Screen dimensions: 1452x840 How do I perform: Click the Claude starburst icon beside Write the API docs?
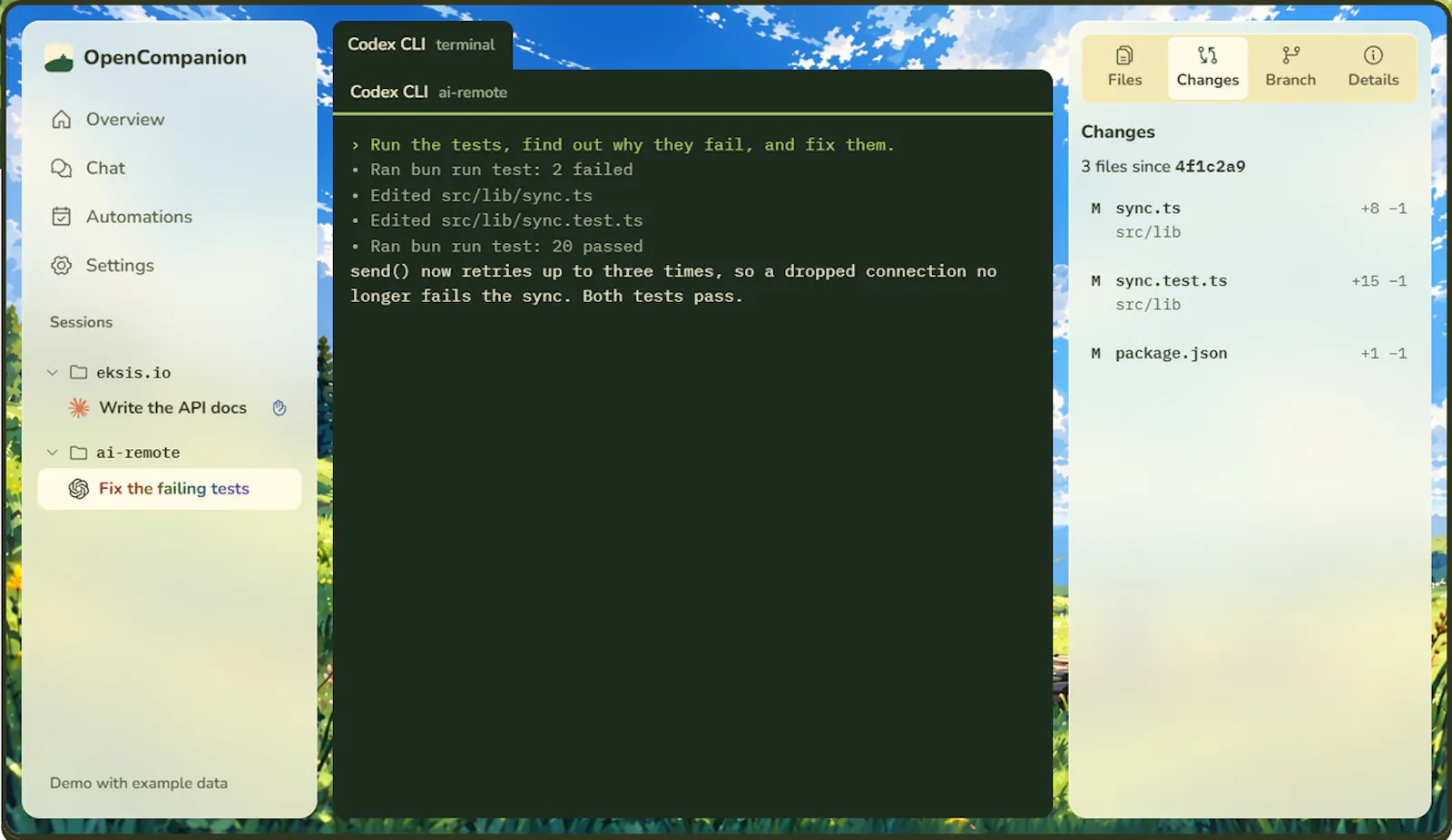[x=79, y=408]
